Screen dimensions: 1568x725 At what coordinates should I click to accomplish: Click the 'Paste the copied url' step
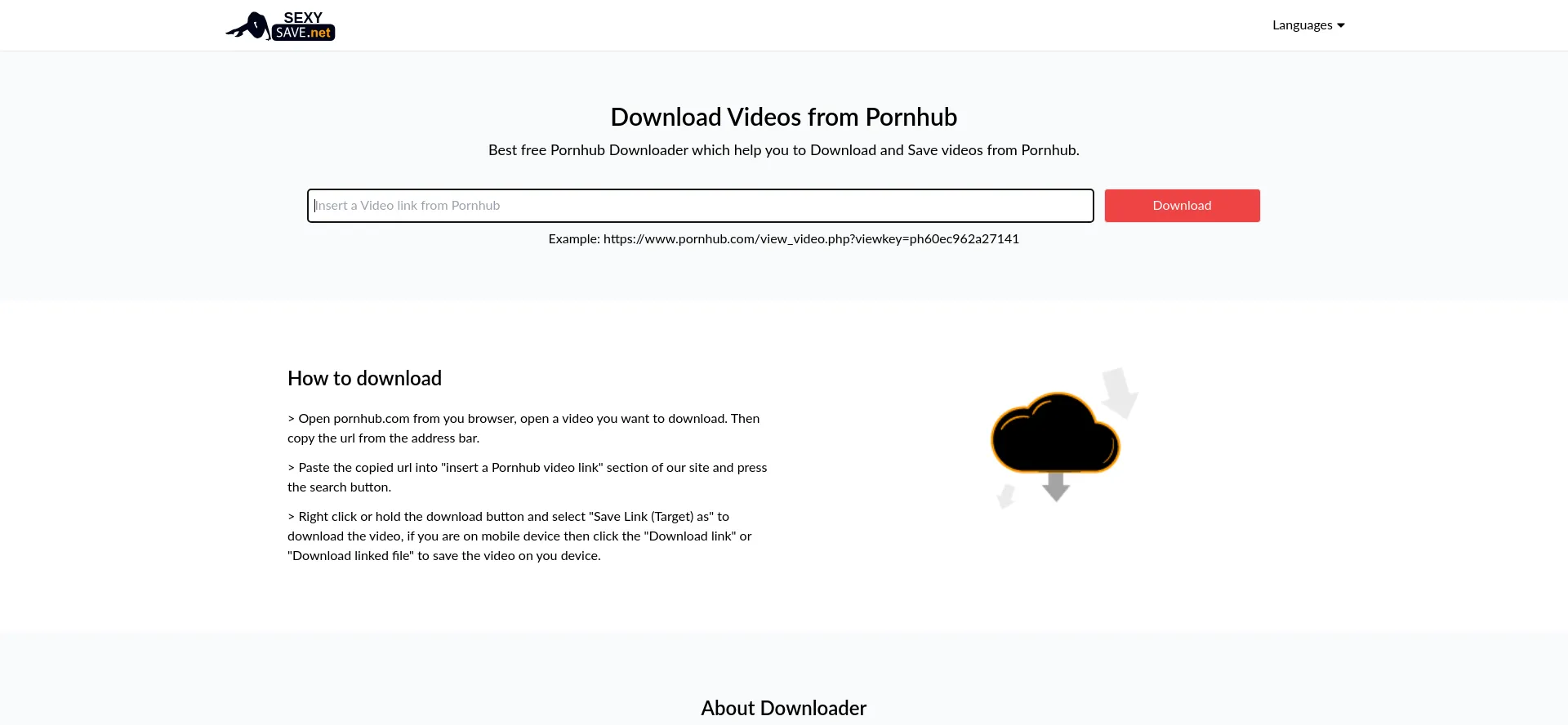point(528,478)
